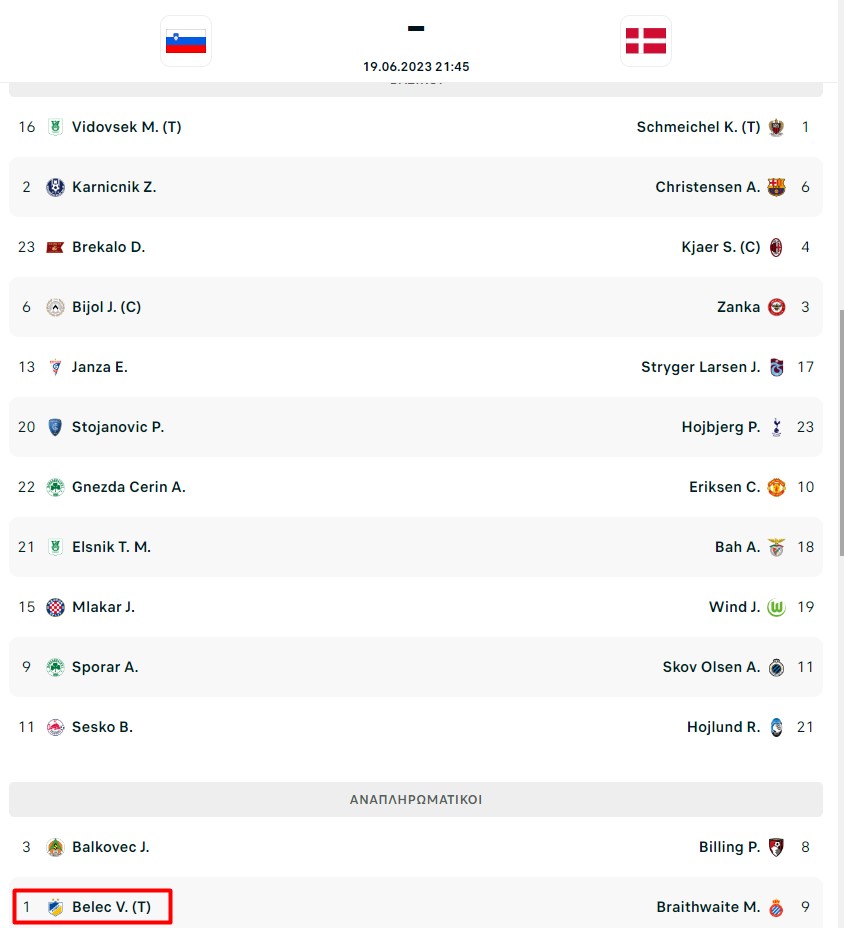Click Manchester United crest beside Eriksen C.
Image resolution: width=844 pixels, height=928 pixels.
click(x=776, y=487)
